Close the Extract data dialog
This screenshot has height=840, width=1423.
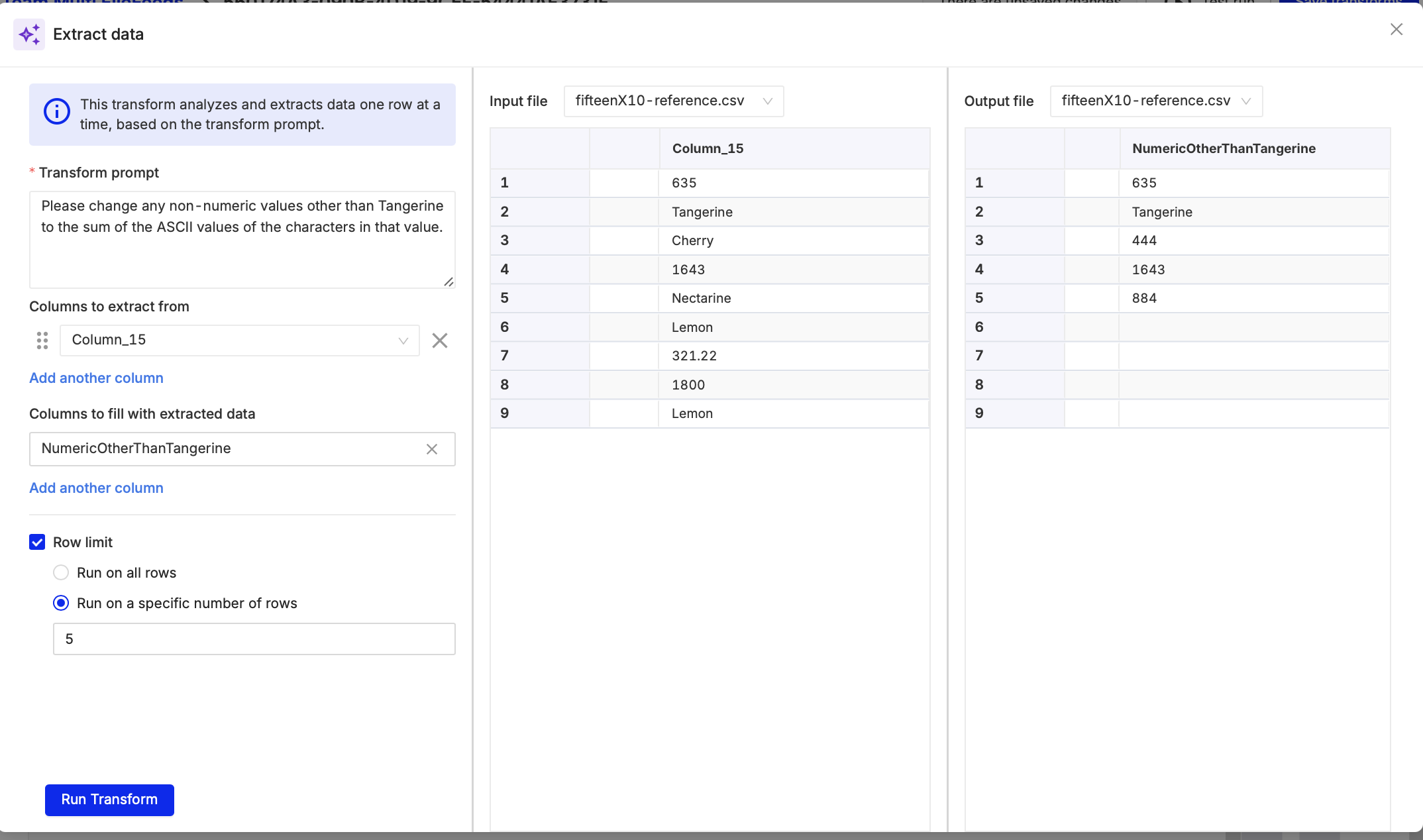[1396, 29]
